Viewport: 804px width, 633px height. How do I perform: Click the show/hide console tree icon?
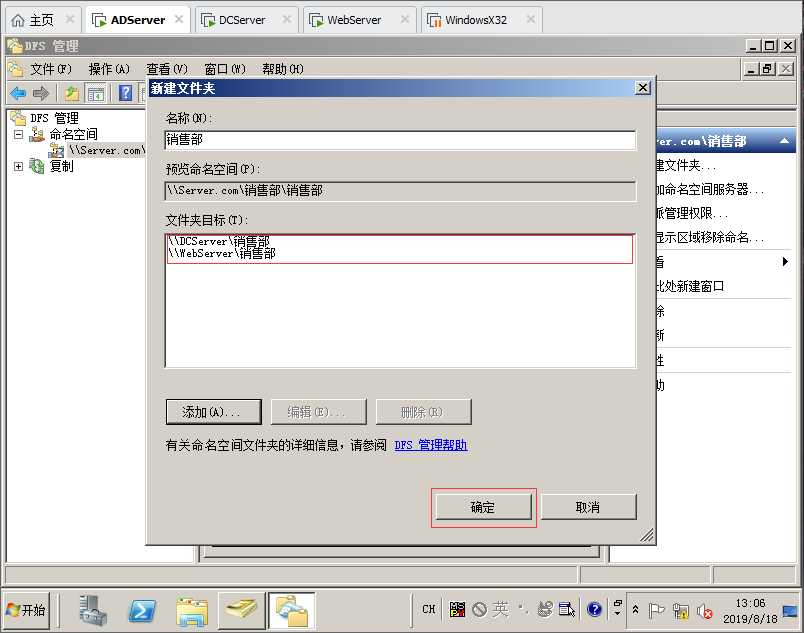point(95,93)
